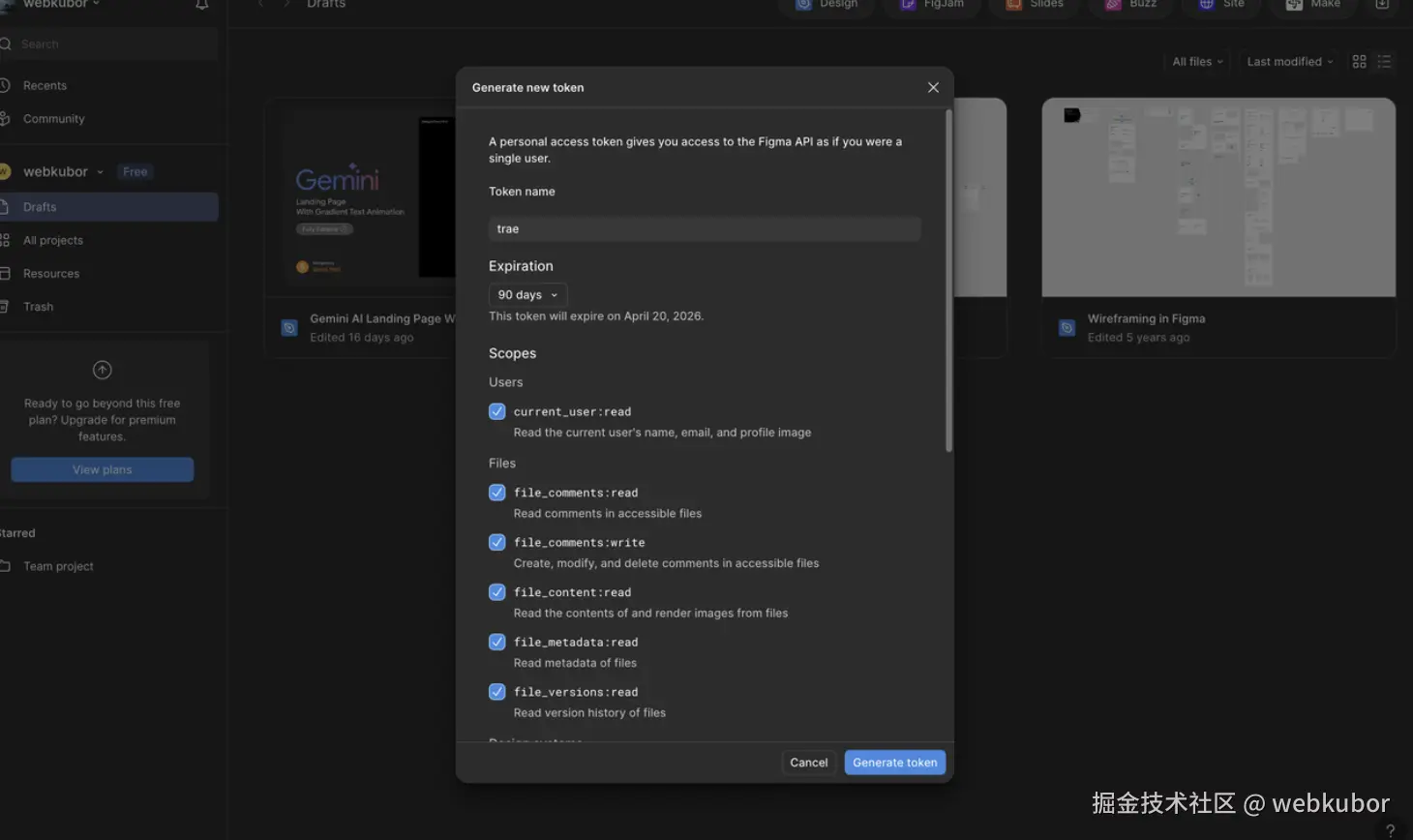Click the Free plan badge

(x=135, y=172)
